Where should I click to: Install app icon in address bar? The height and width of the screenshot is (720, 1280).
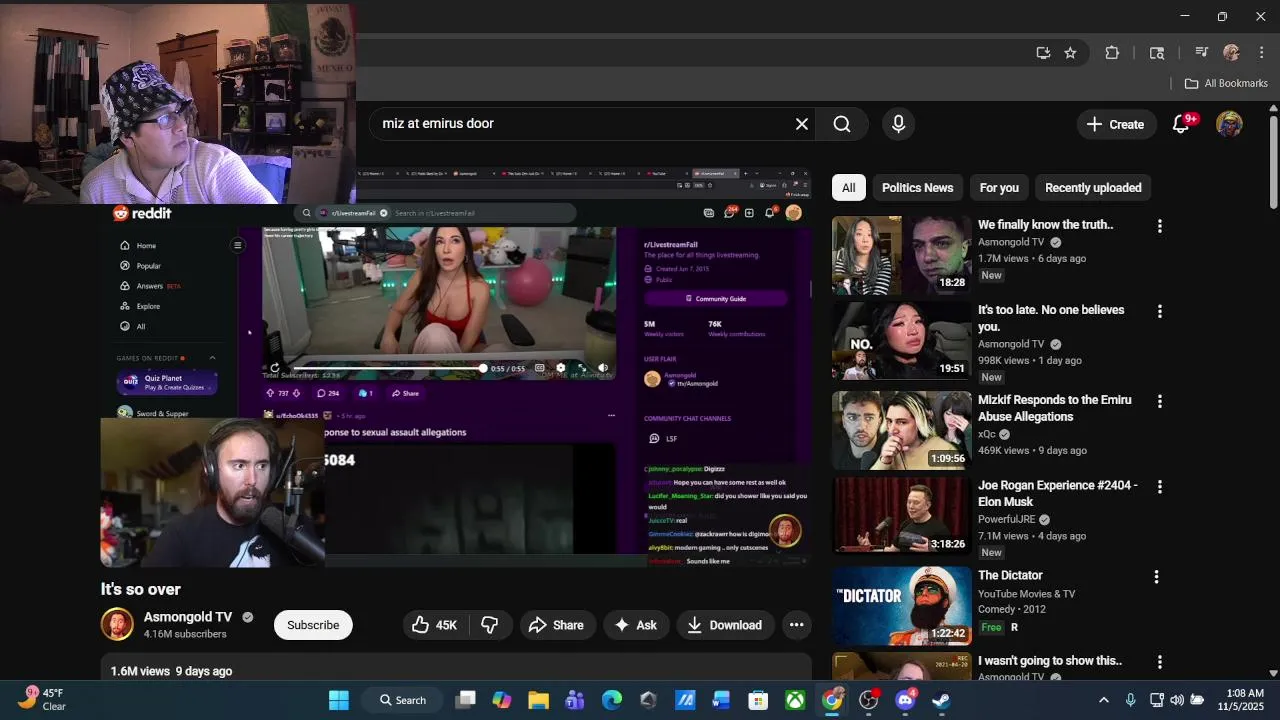pos(1043,53)
